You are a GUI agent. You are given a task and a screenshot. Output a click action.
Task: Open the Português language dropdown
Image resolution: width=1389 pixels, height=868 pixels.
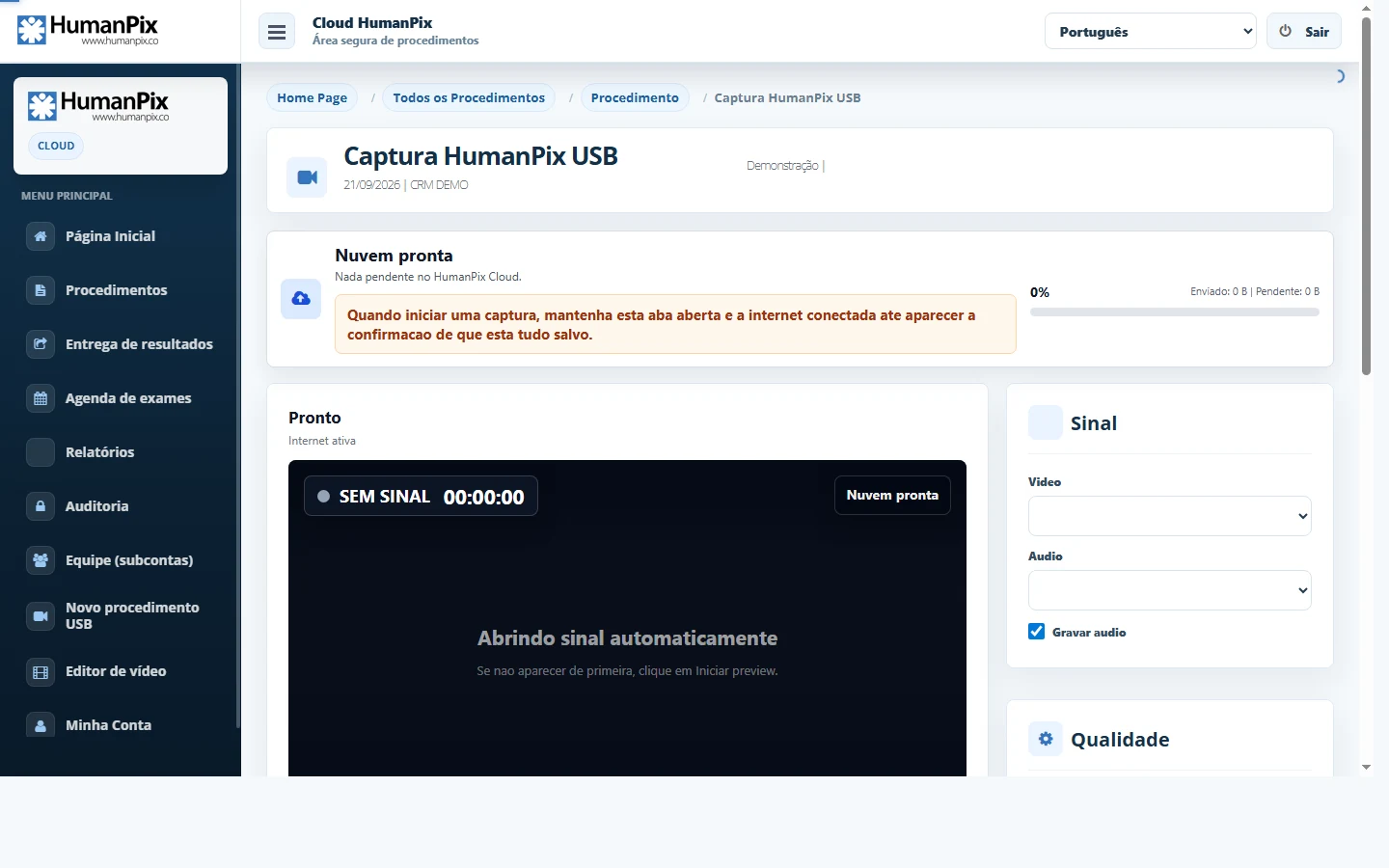point(1151,32)
